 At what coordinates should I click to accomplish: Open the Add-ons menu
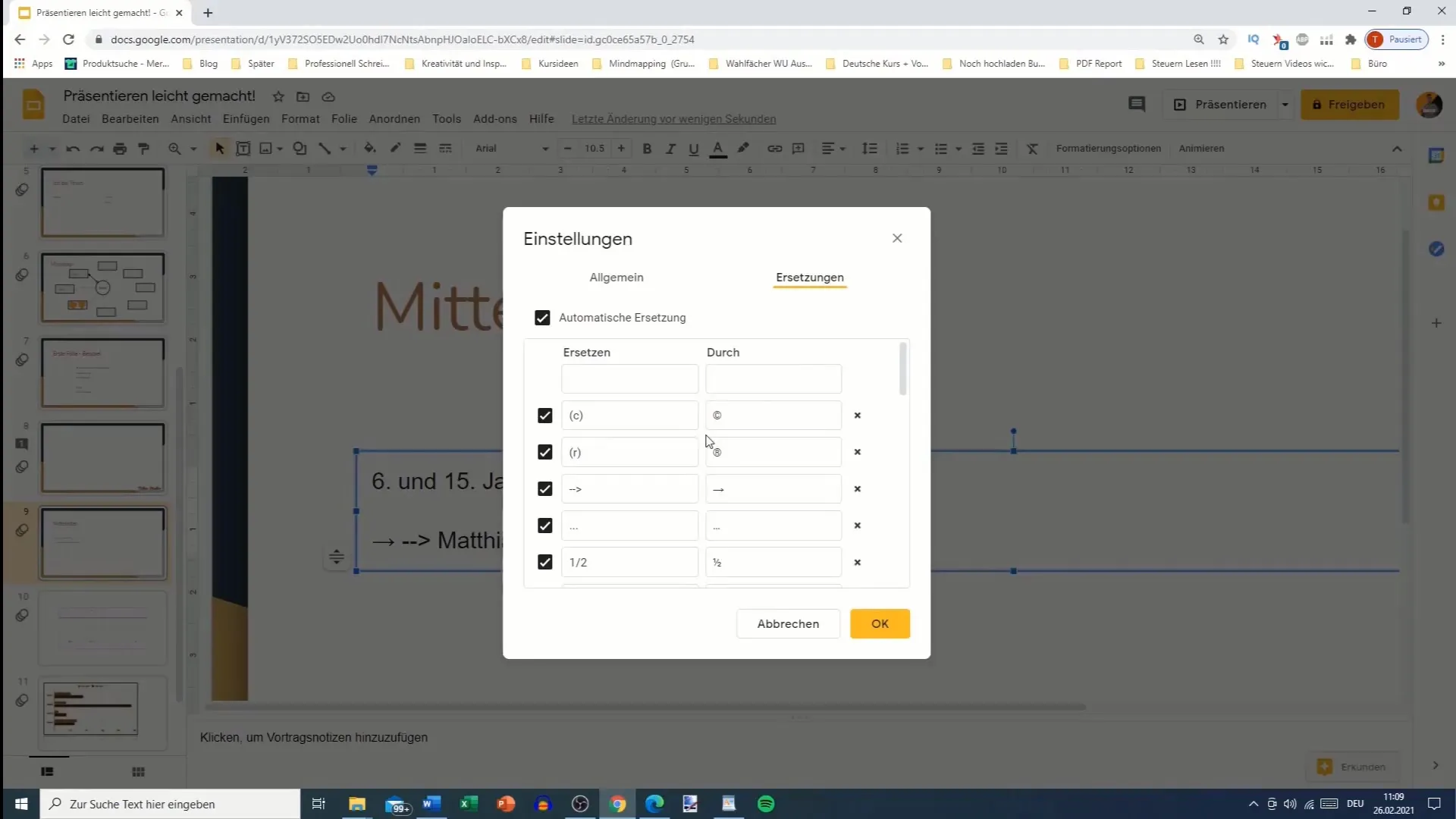494,119
